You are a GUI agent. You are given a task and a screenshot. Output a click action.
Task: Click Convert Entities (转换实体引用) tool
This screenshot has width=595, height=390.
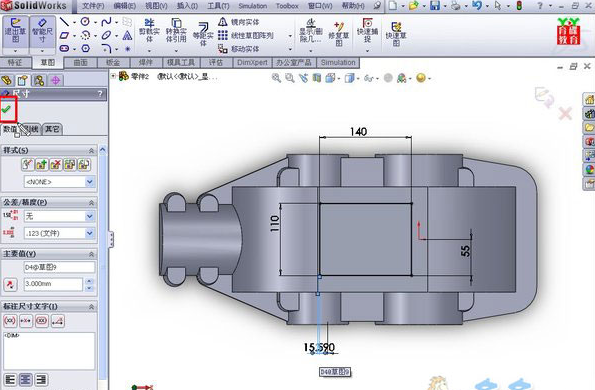click(176, 31)
